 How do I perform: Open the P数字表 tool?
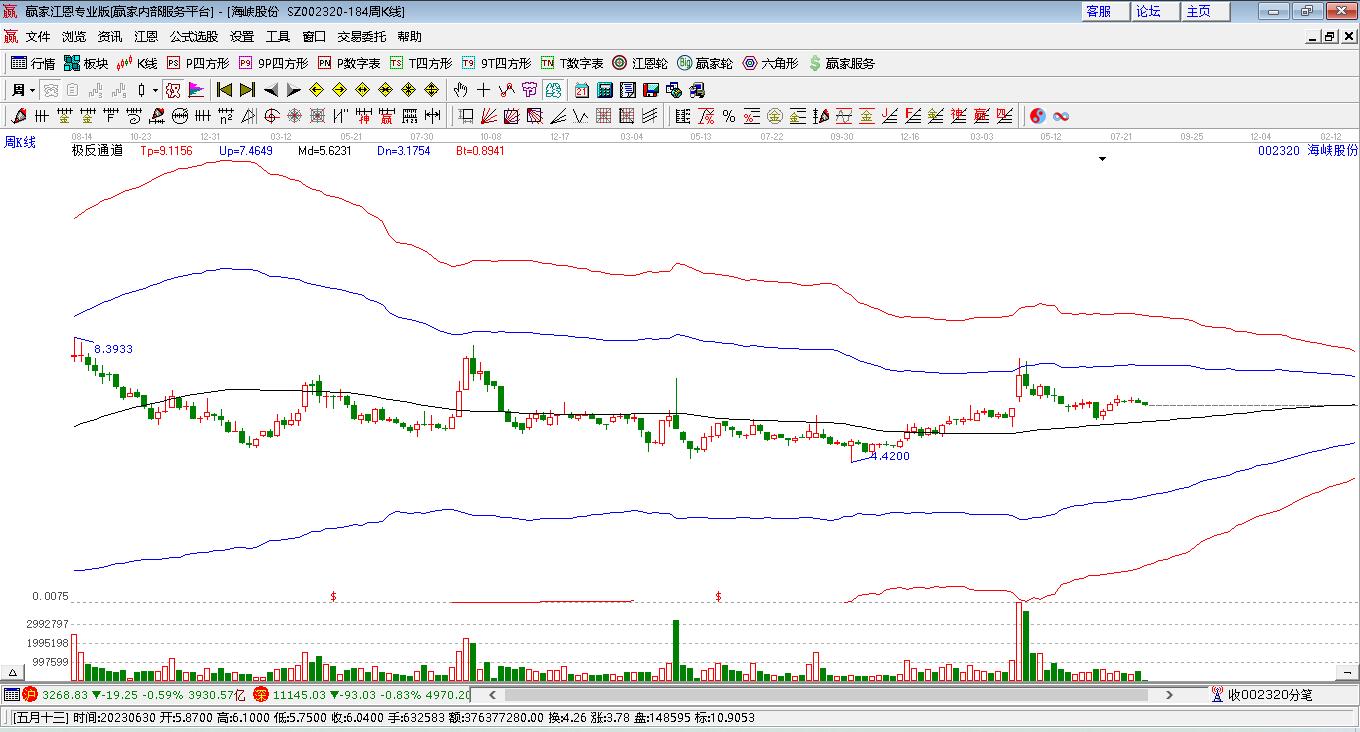[349, 63]
